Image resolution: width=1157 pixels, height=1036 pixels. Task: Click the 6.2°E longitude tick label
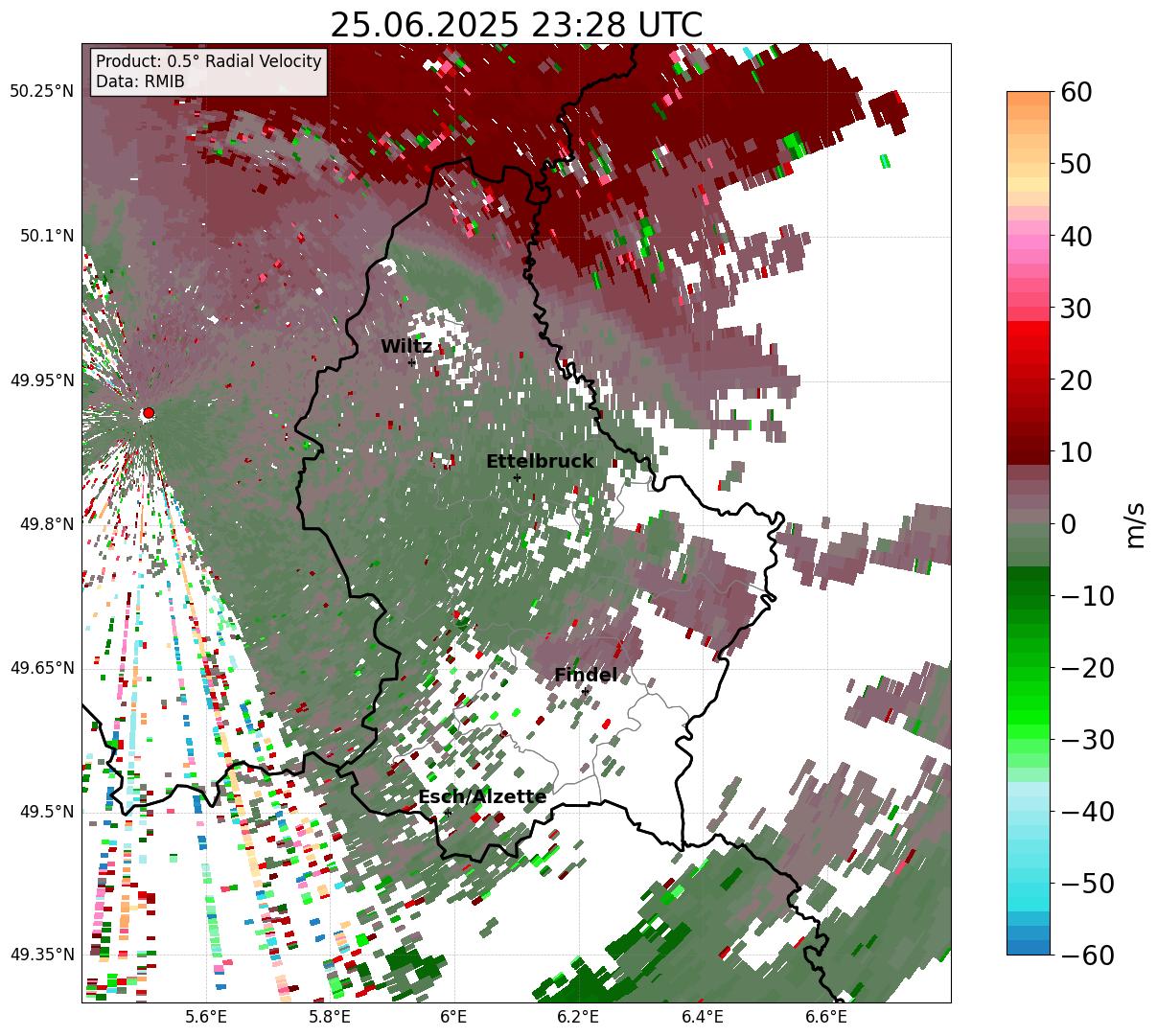[578, 1017]
